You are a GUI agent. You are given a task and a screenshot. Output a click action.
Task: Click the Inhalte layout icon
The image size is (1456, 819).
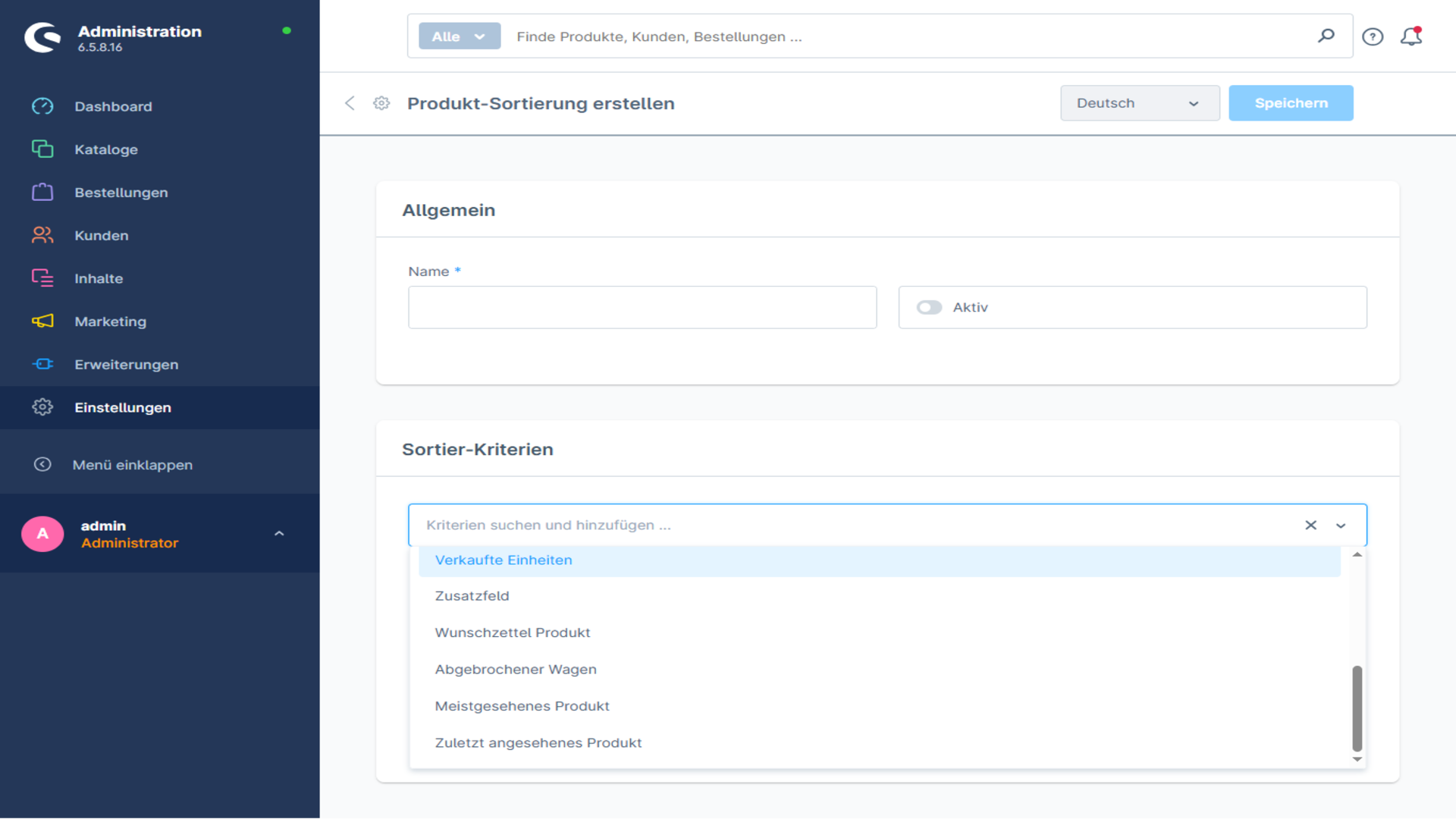tap(42, 278)
